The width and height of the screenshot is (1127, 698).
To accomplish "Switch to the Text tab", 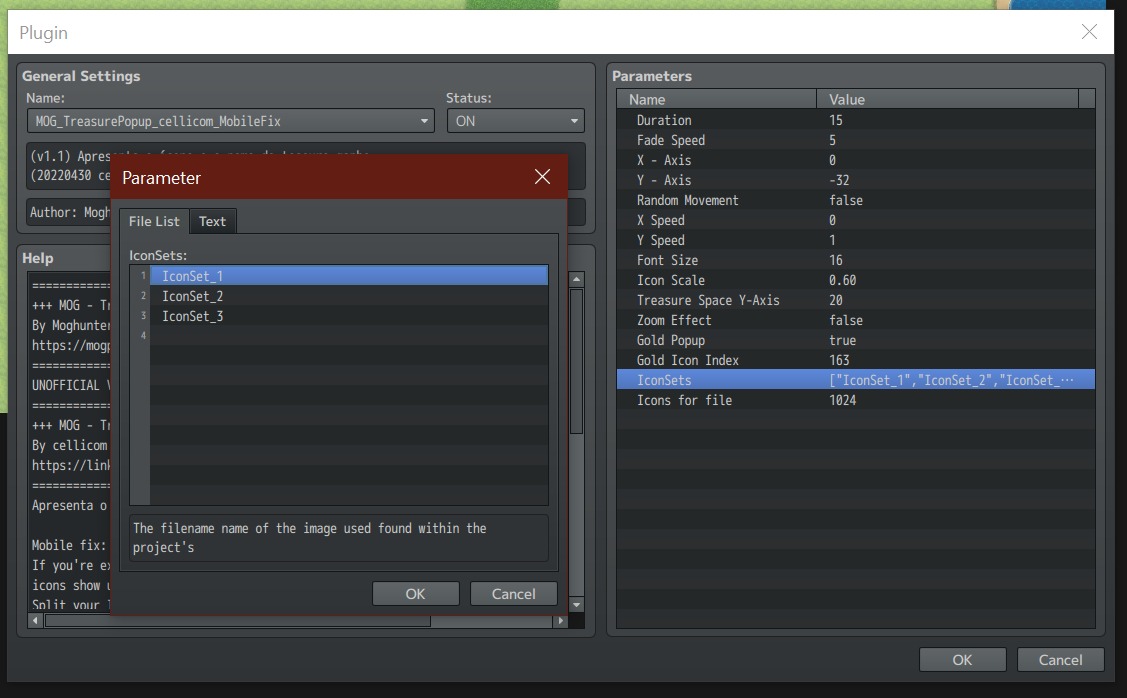I will click(x=212, y=221).
